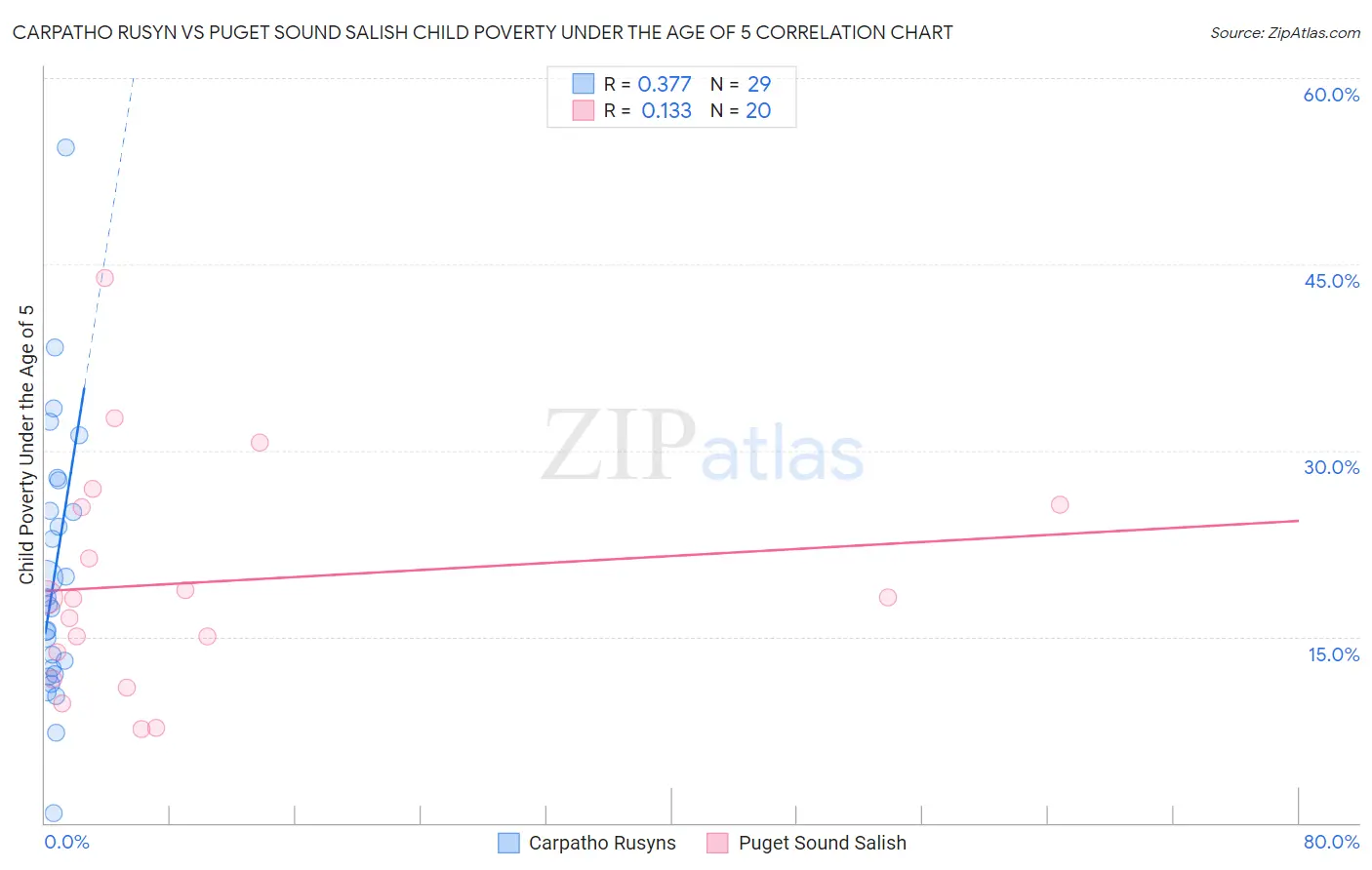Click the 60.0% y-axis label

pyautogui.click(x=1331, y=95)
